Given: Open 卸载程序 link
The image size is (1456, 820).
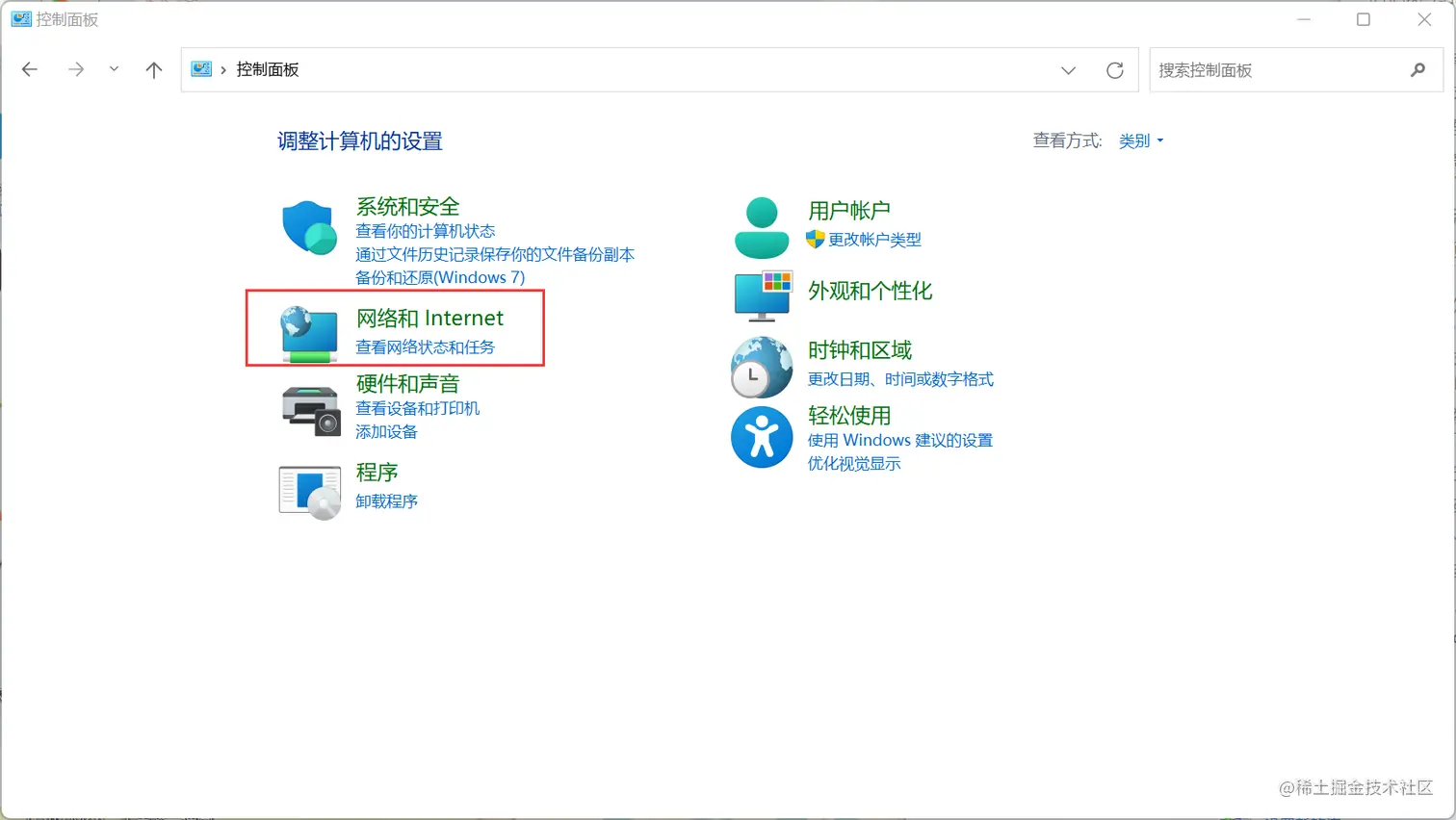Looking at the screenshot, I should (x=386, y=501).
